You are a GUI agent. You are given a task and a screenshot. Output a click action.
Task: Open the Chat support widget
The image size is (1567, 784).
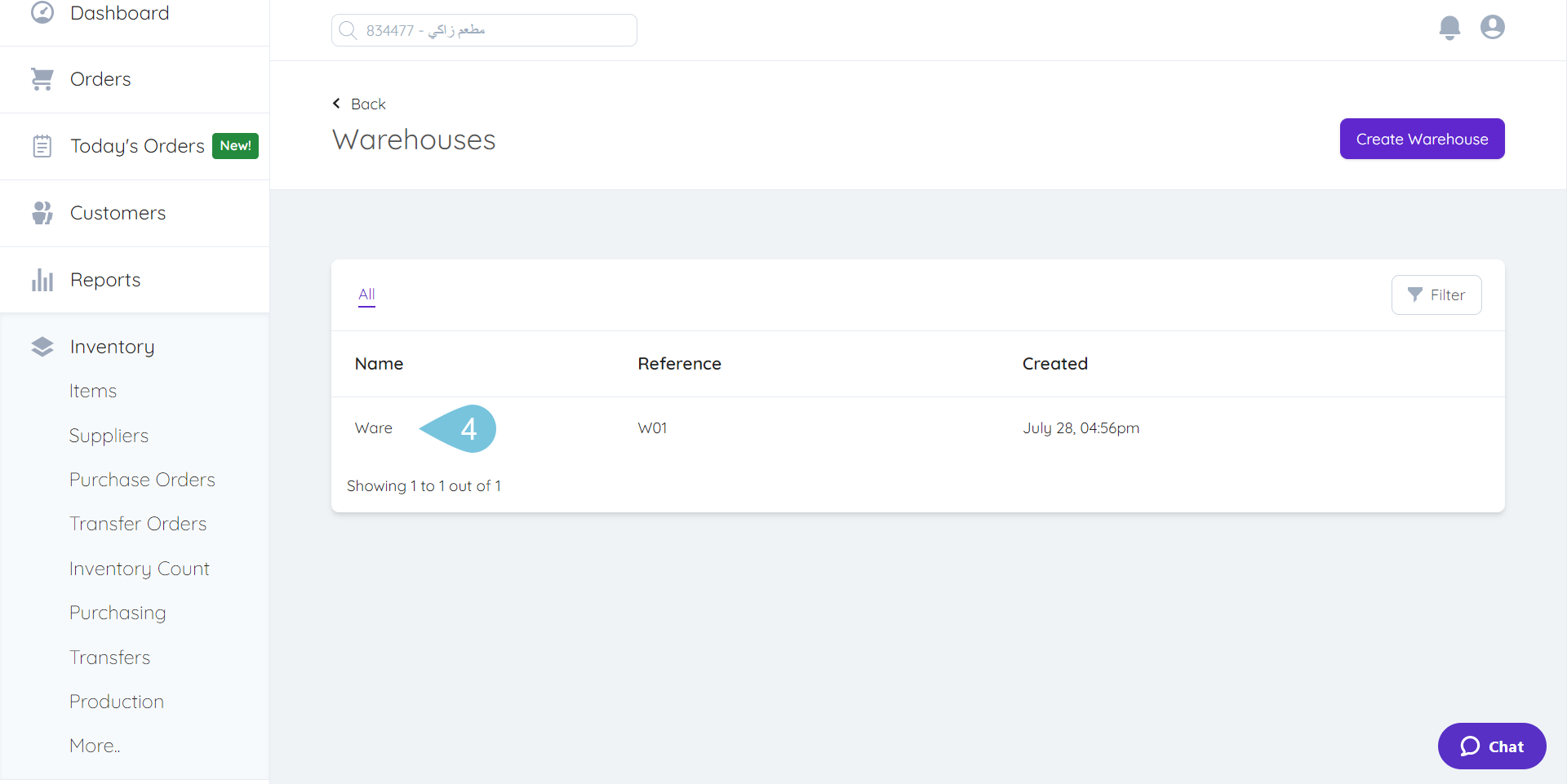point(1491,746)
